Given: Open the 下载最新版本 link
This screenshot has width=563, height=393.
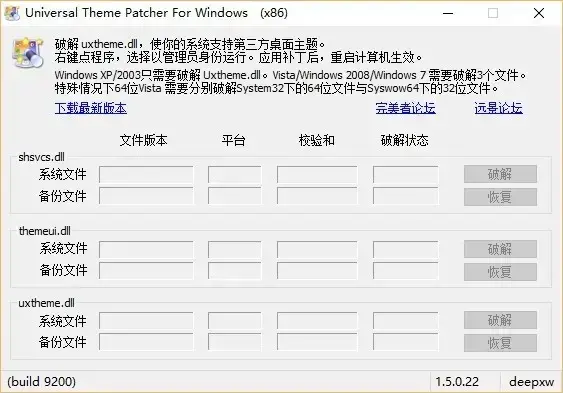Looking at the screenshot, I should [91, 108].
